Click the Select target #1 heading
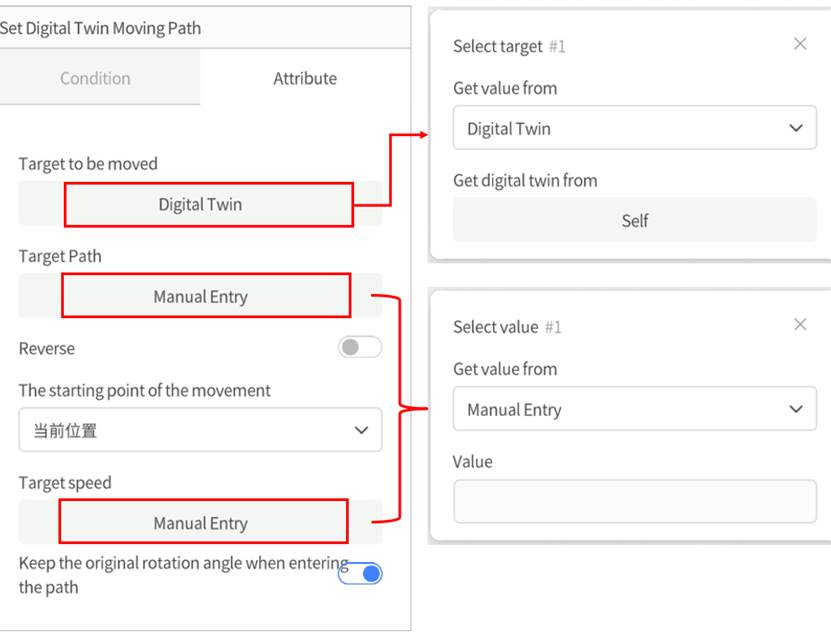This screenshot has width=831, height=641. point(509,46)
